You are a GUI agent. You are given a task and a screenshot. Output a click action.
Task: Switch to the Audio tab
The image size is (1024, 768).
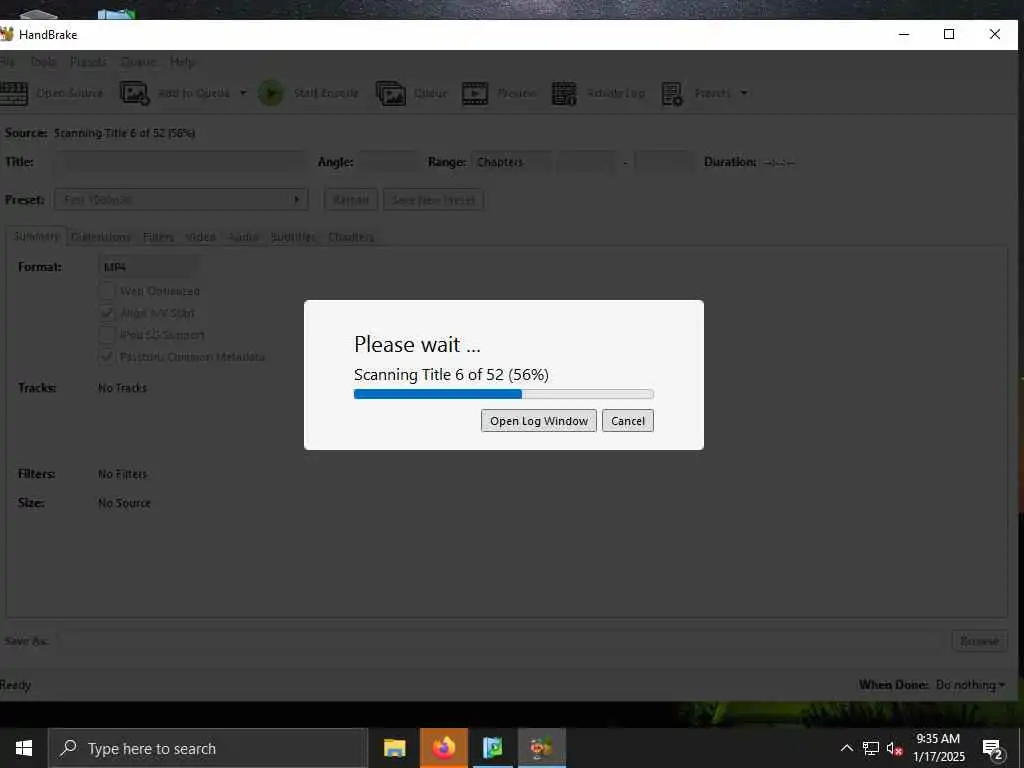[244, 236]
